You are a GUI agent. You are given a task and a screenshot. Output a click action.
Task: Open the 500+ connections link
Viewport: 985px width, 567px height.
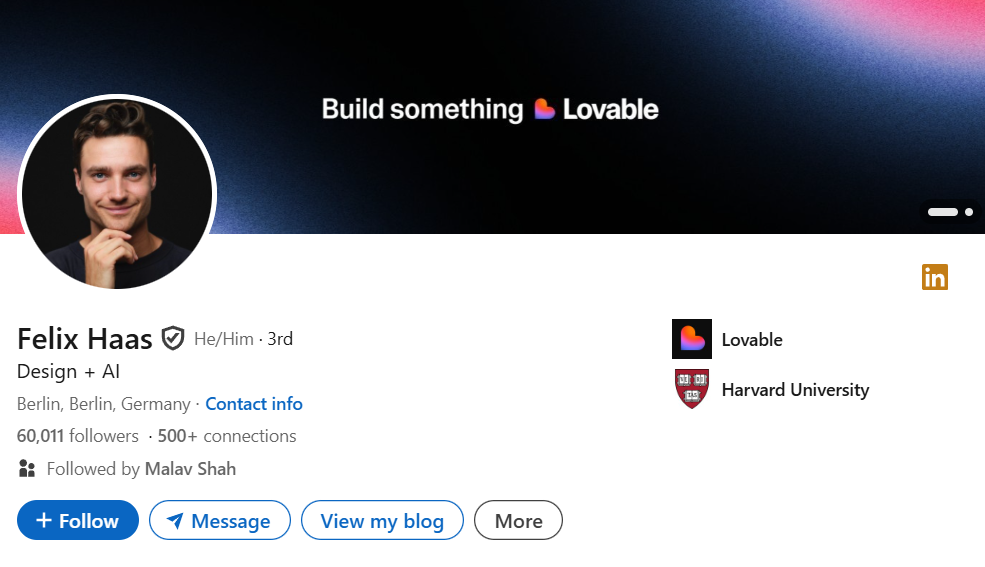tap(227, 436)
